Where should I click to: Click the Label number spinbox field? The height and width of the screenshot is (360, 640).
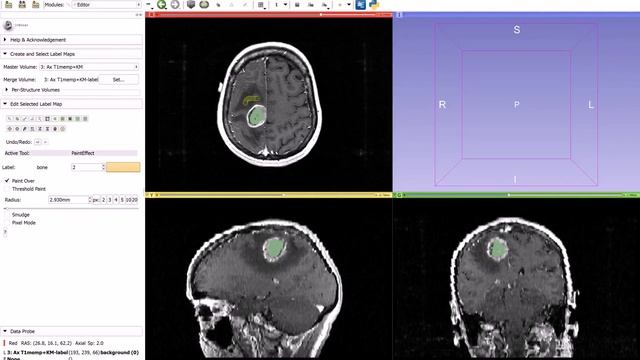(x=88, y=167)
